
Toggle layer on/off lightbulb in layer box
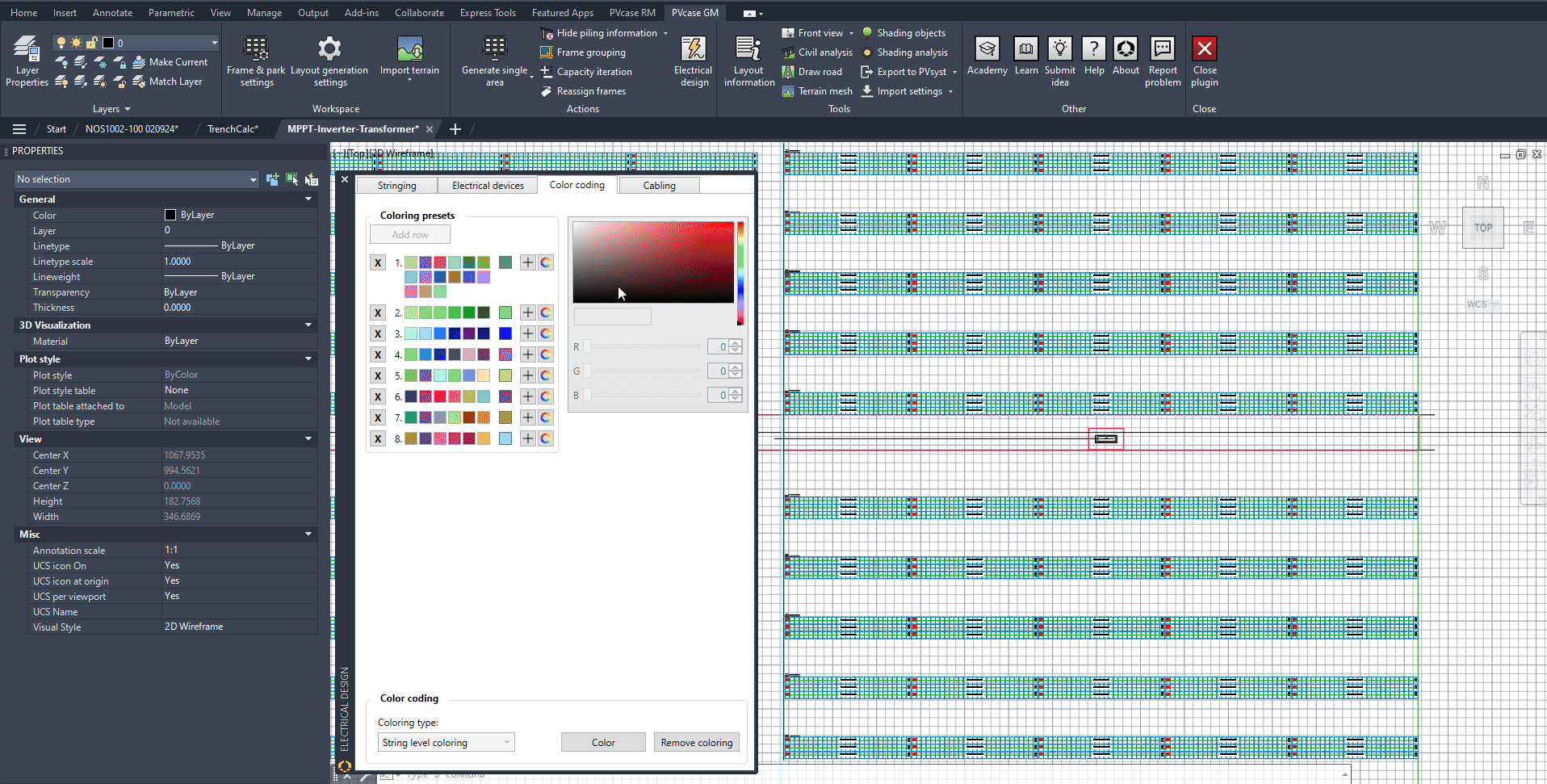coord(61,43)
